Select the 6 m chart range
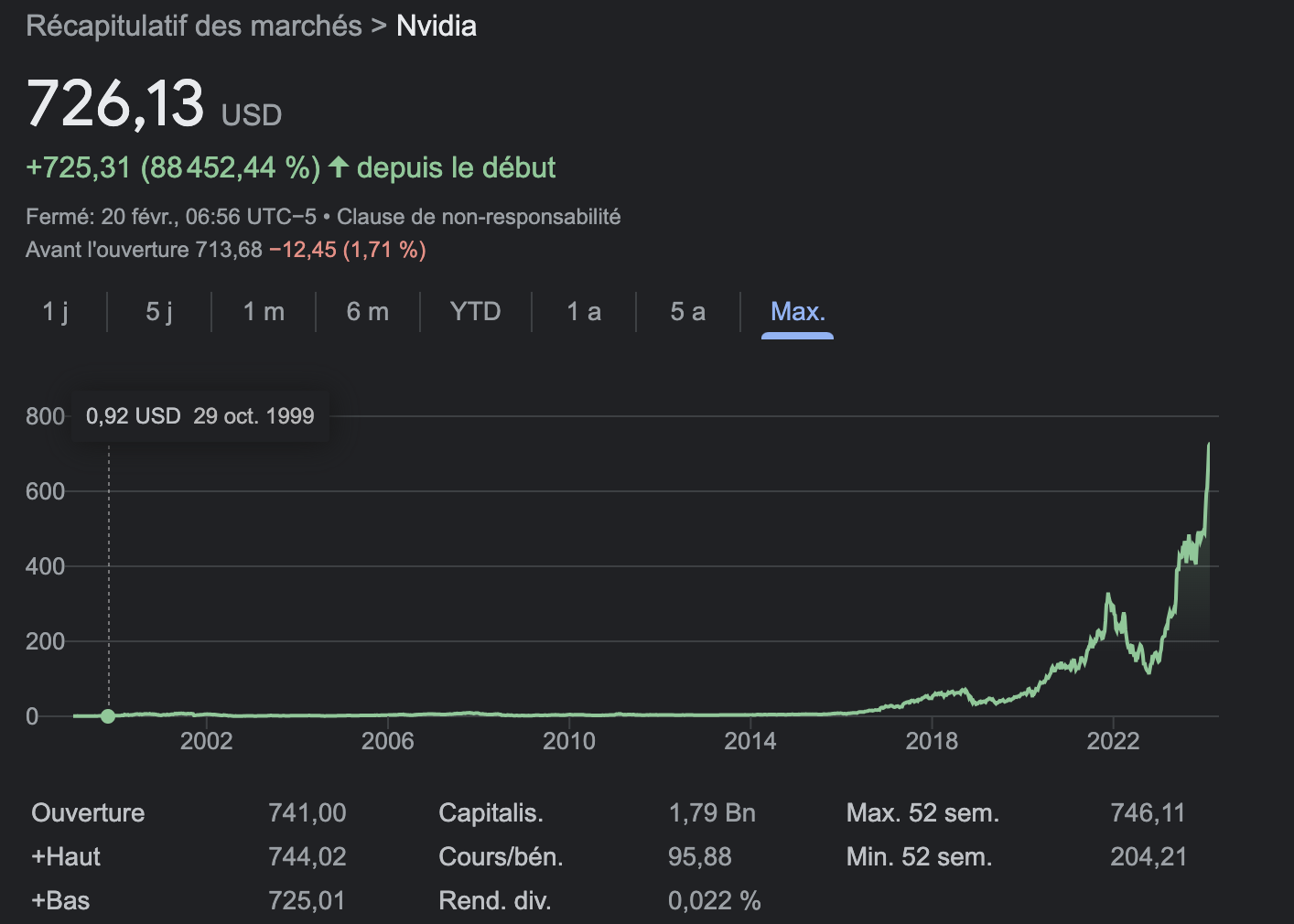 368,312
